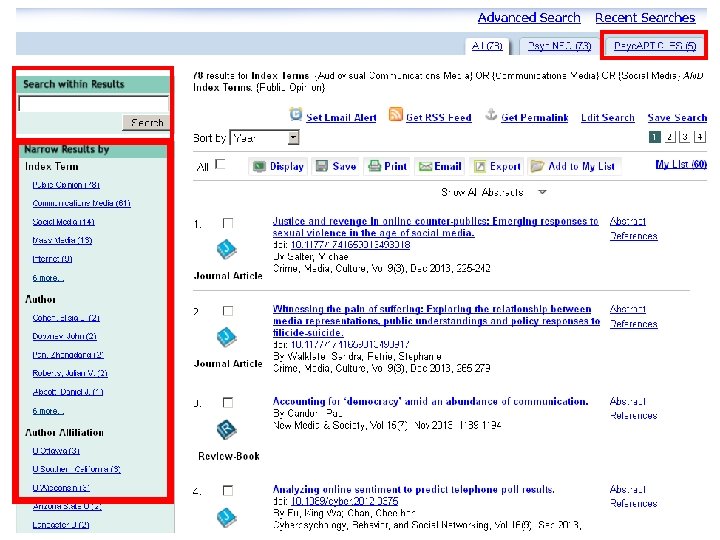
Task: Filter by affiliation U Southern California
Action: click(x=76, y=469)
